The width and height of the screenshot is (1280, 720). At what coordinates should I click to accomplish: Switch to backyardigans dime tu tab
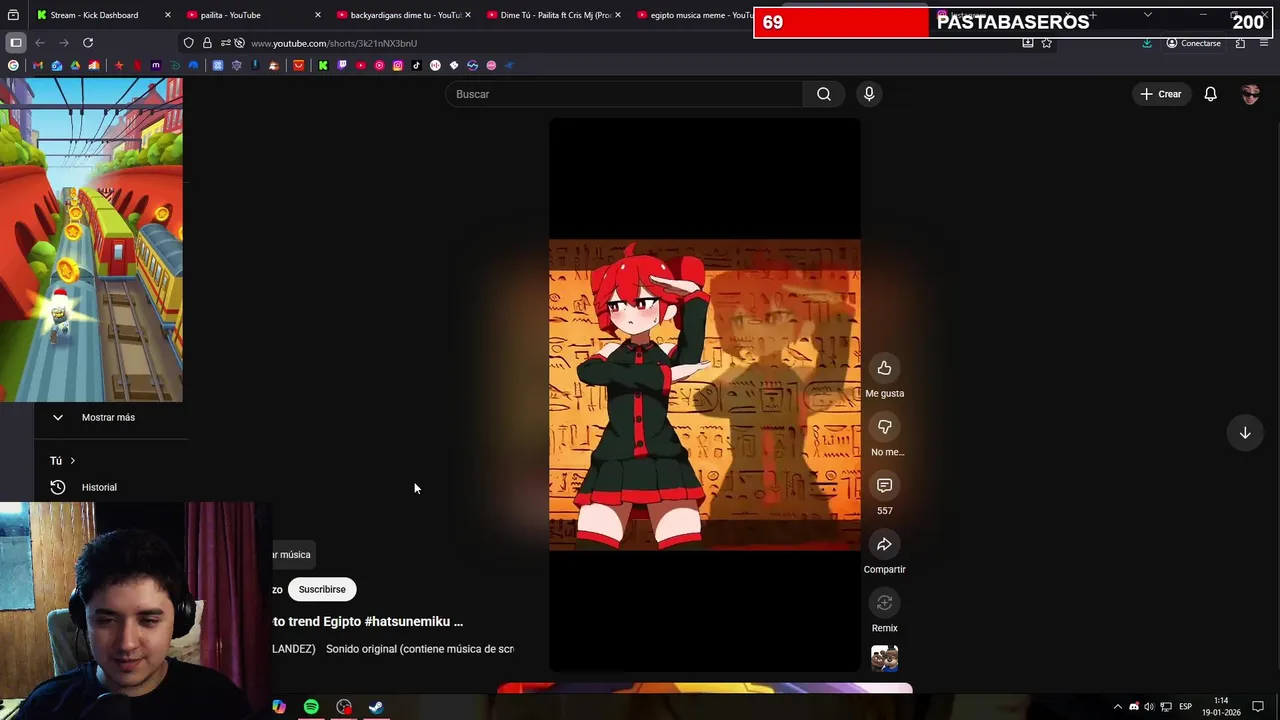coord(405,15)
